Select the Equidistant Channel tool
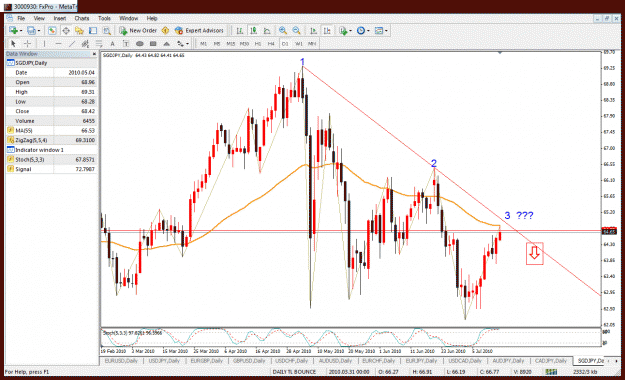This screenshot has width=625, height=380. (x=85, y=43)
